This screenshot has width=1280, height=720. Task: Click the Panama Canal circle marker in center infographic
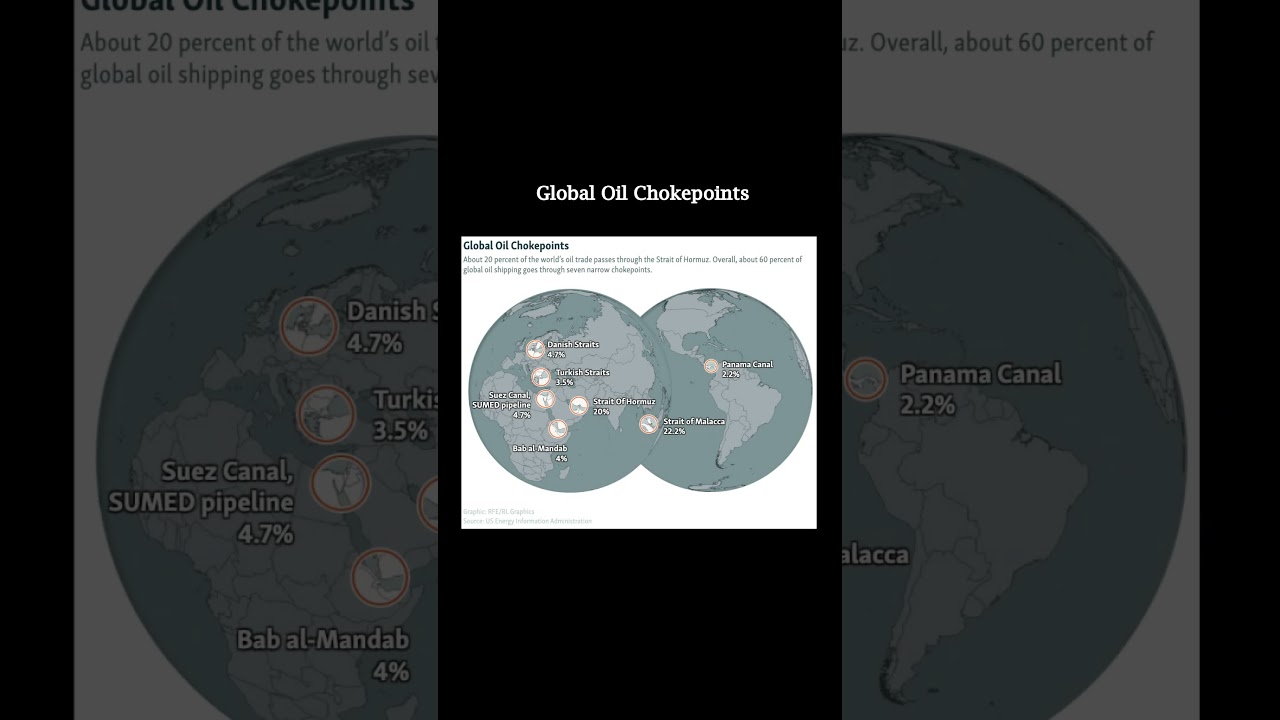[711, 367]
